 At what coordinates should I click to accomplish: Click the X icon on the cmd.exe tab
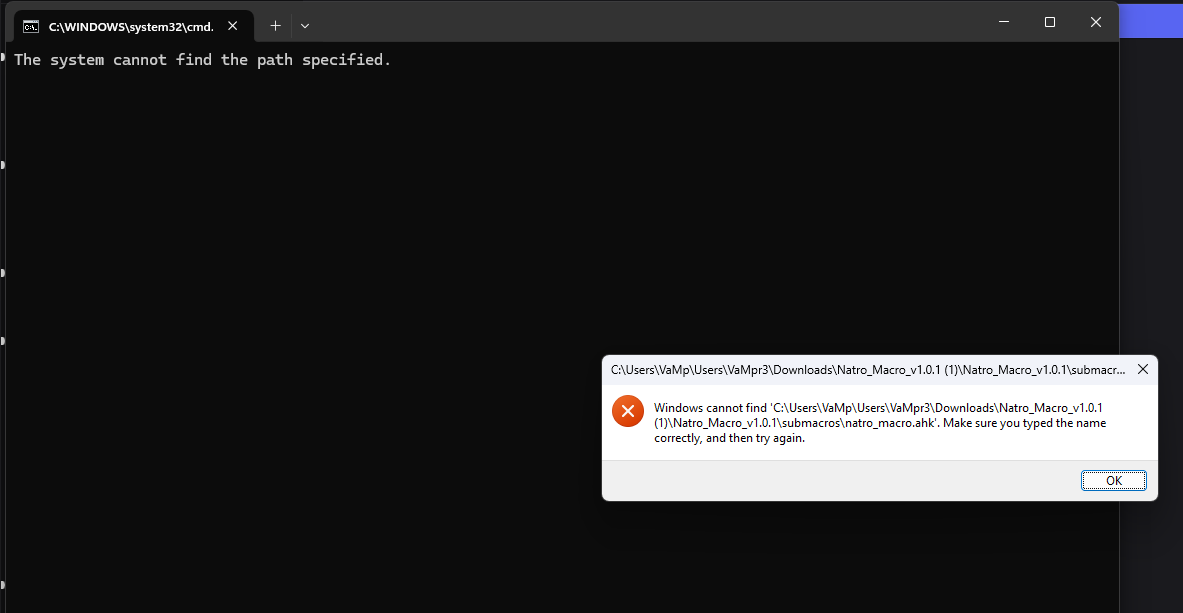[232, 26]
